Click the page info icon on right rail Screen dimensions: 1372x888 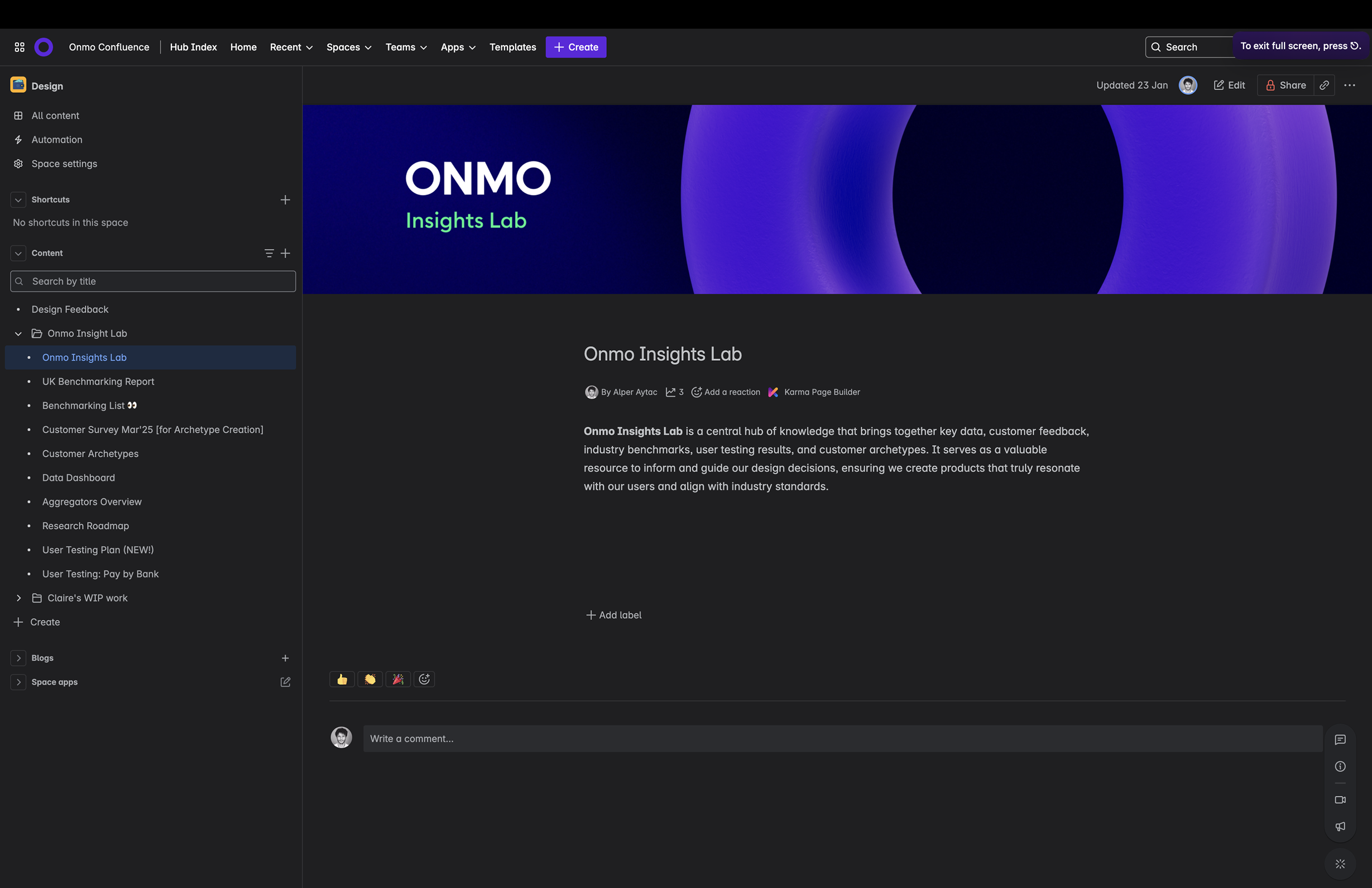click(x=1340, y=766)
